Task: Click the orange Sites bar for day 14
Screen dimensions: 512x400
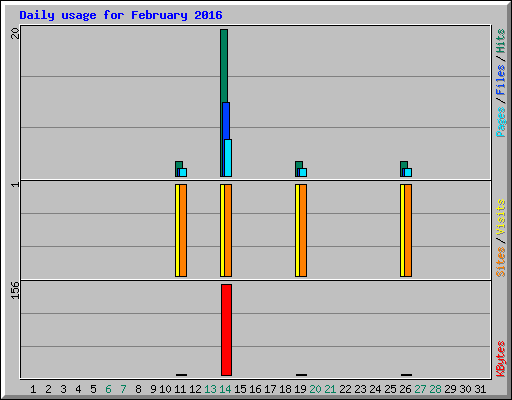Action: point(228,230)
